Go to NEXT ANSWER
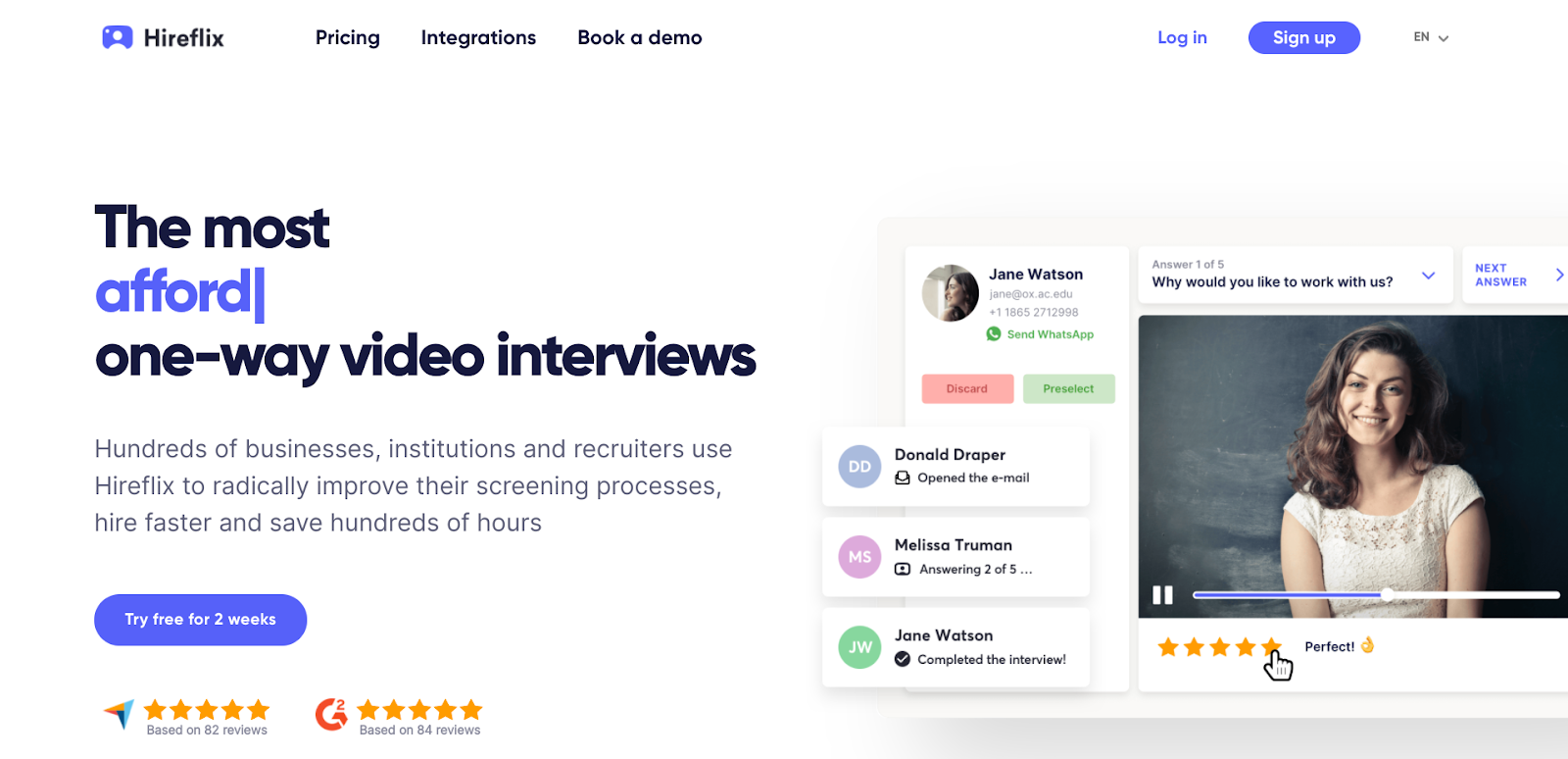This screenshot has height=759, width=1568. [1501, 275]
